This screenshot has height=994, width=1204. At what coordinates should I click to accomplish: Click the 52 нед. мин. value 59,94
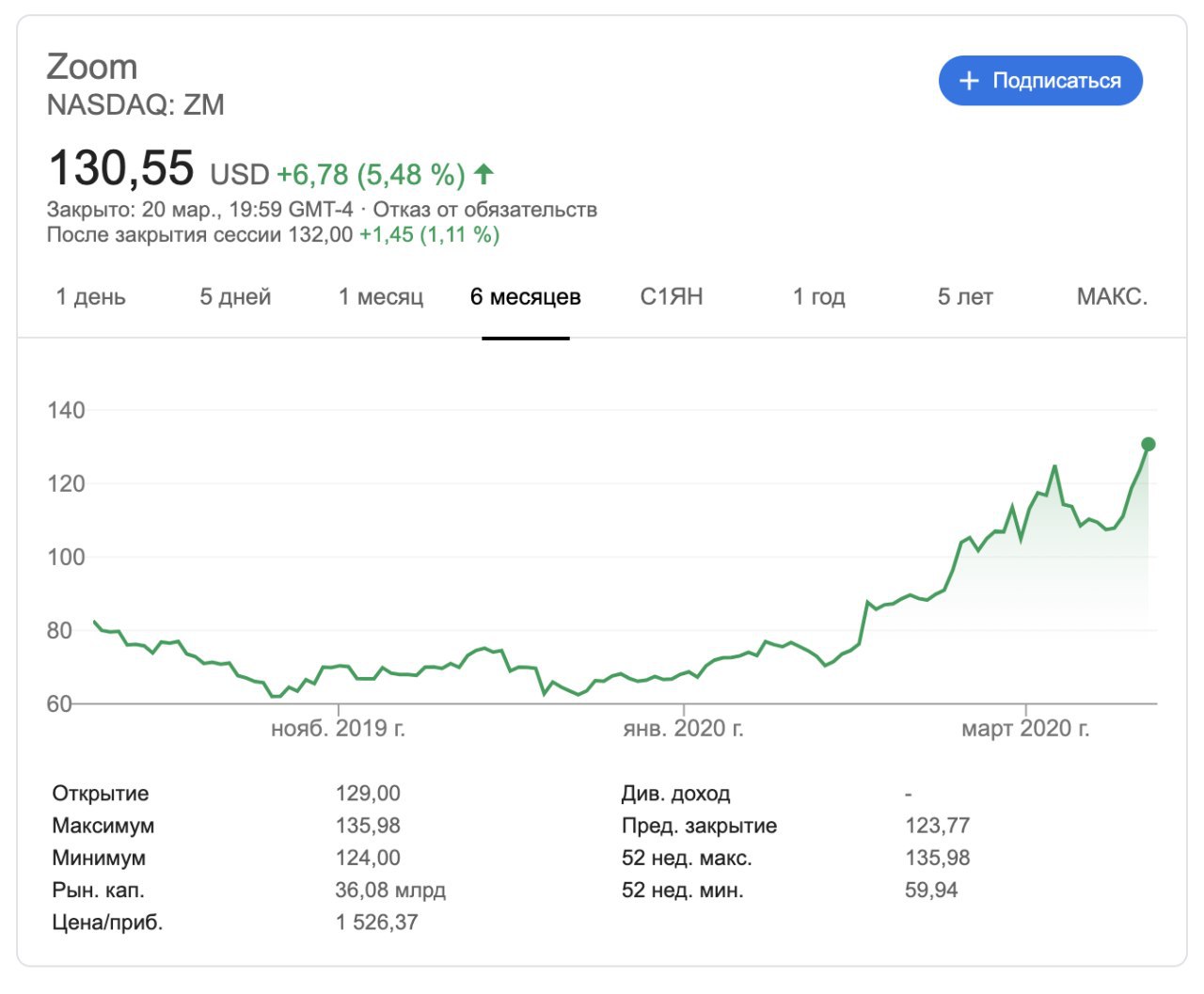click(931, 890)
